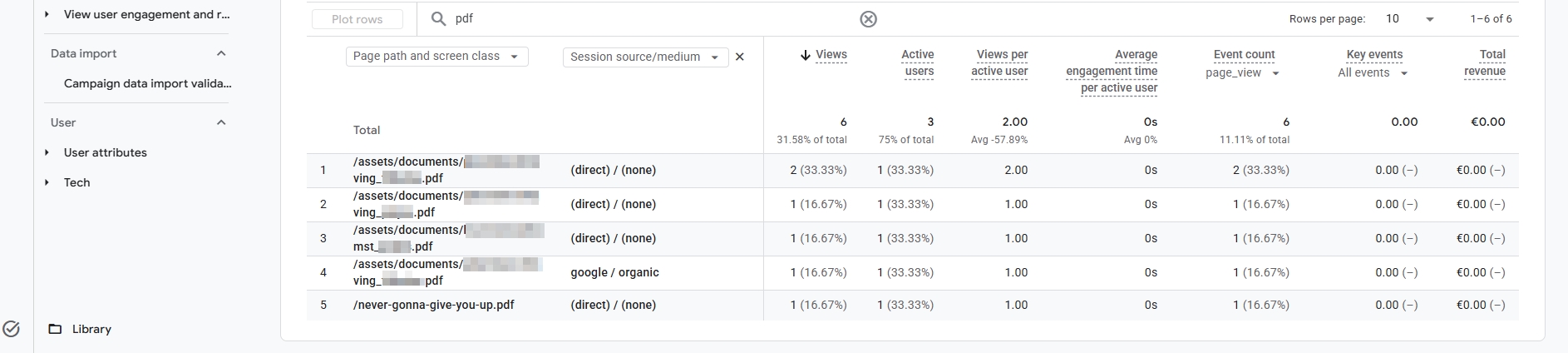
Task: Sort by Event count column header
Action: 1244,55
